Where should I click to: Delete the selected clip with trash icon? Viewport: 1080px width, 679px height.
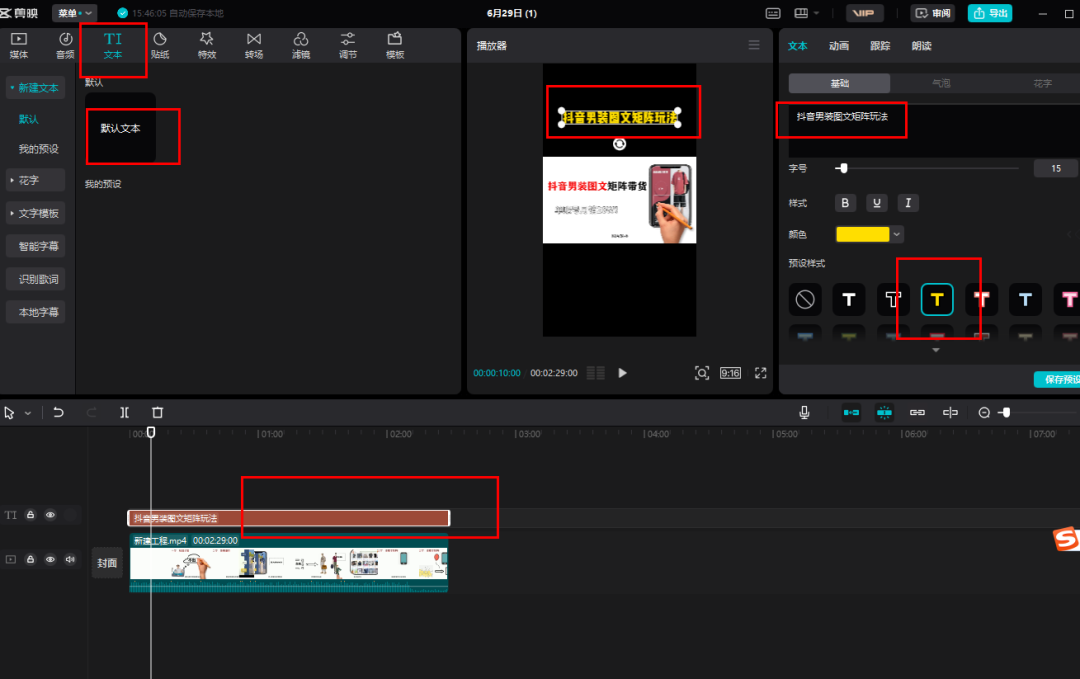click(157, 412)
